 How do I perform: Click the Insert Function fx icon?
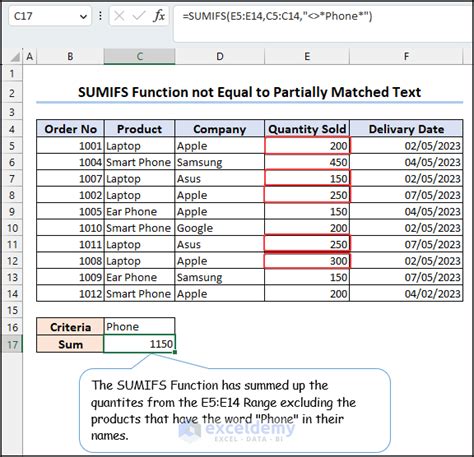(159, 16)
